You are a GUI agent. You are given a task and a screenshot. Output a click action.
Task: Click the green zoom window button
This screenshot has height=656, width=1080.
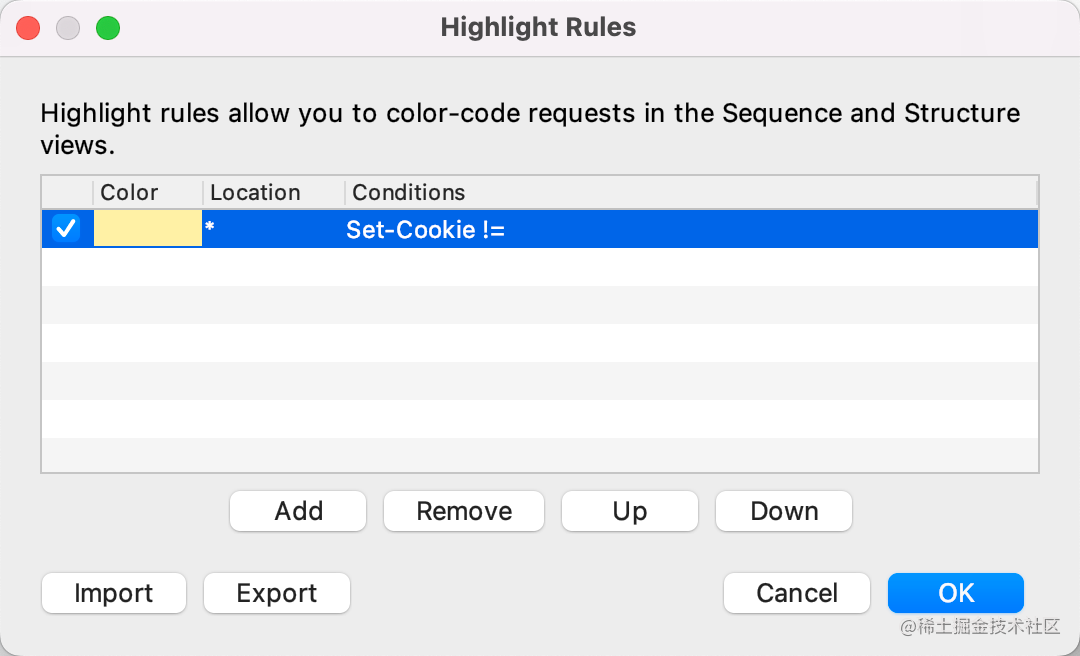click(108, 28)
